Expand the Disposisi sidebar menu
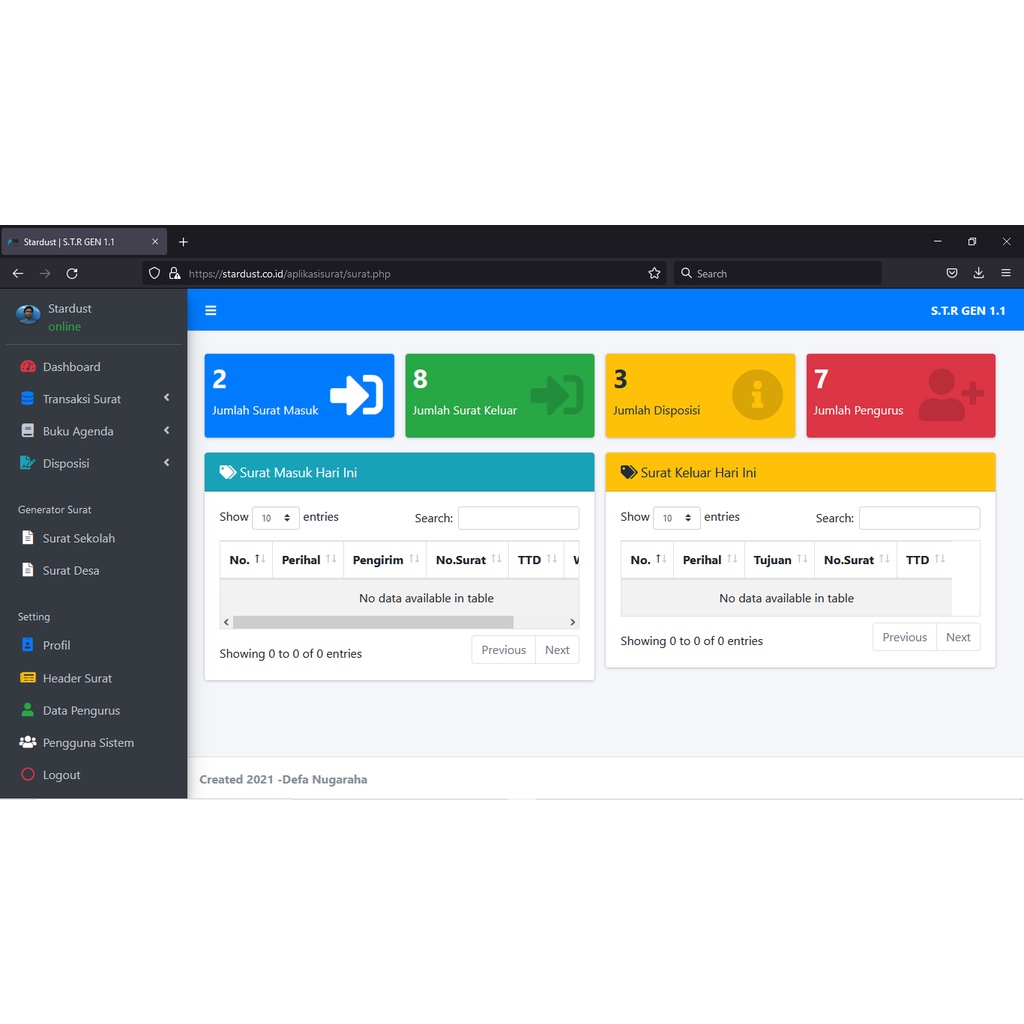 (66, 463)
